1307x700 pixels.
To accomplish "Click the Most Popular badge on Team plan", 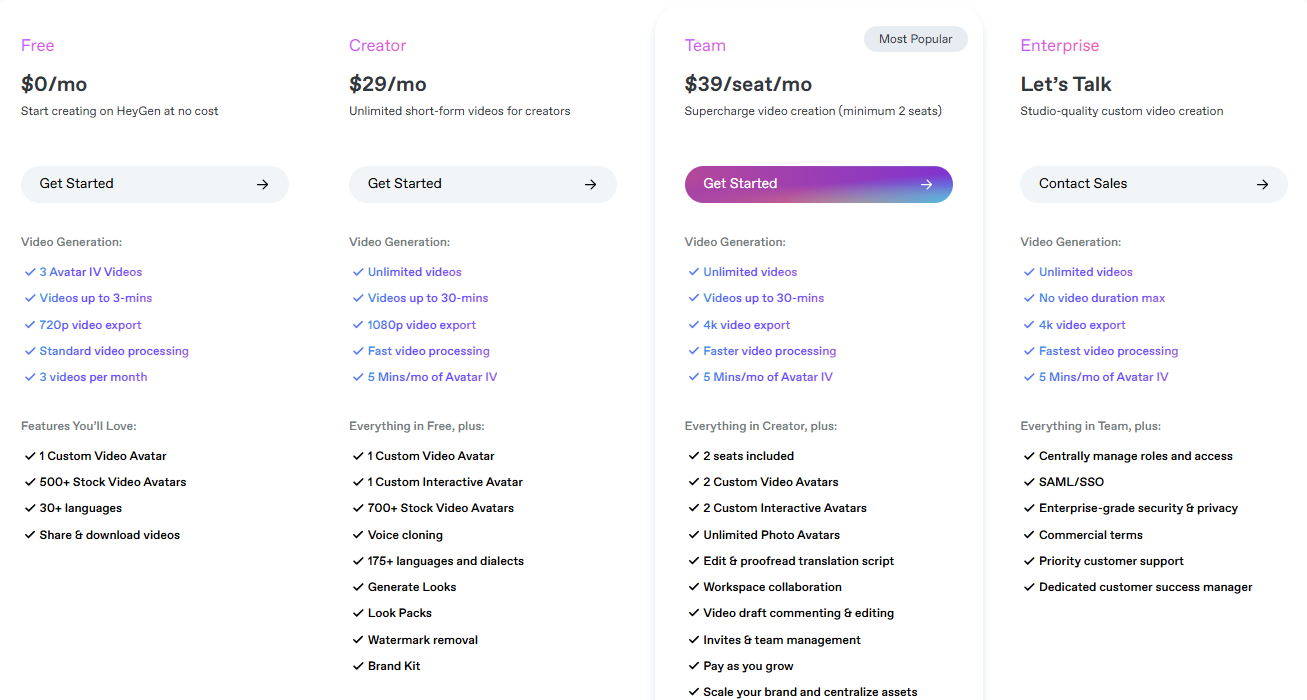I will (915, 38).
